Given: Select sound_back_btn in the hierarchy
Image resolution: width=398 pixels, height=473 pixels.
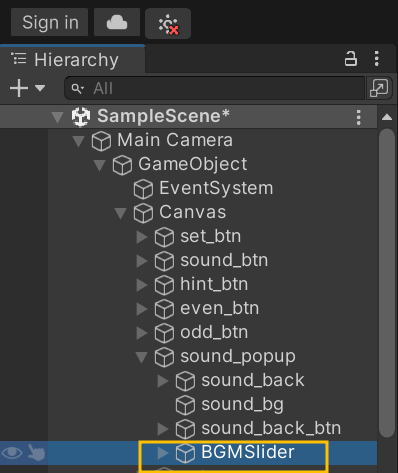Looking at the screenshot, I should coord(271,428).
